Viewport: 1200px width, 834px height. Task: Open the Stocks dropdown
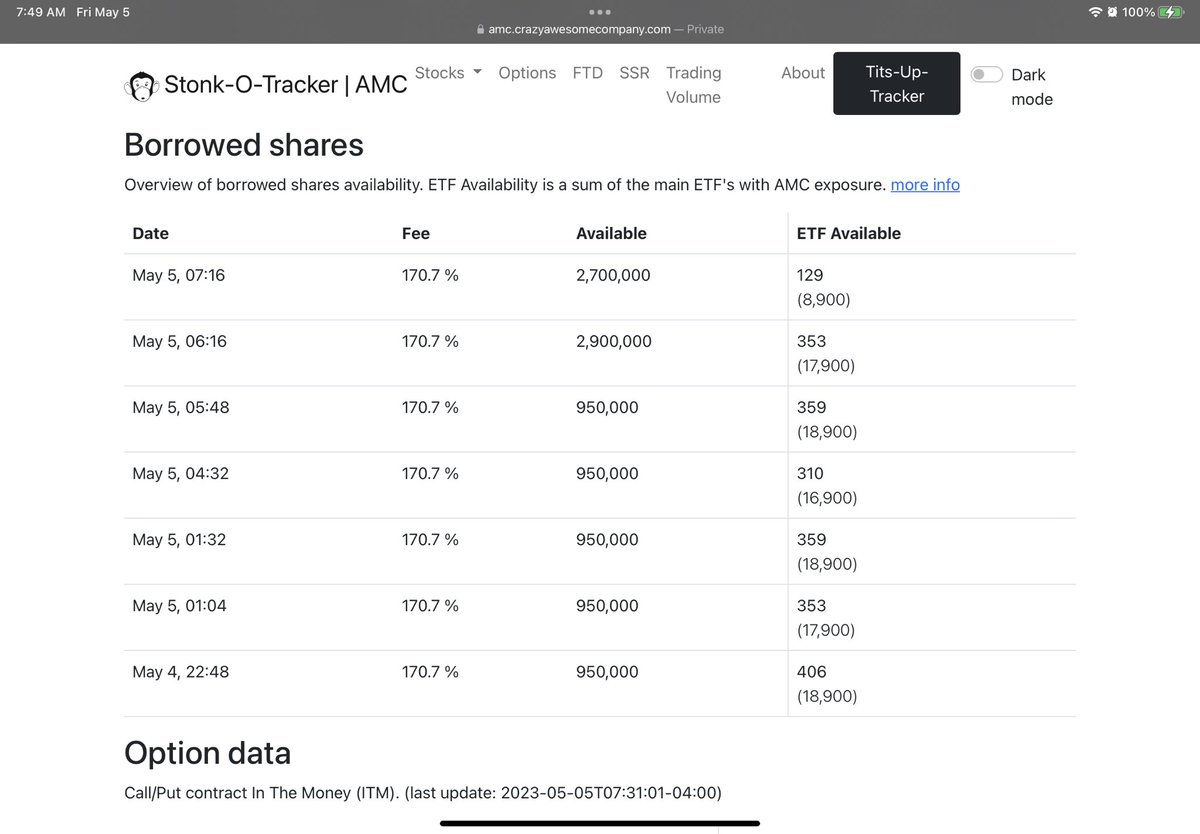coord(447,72)
